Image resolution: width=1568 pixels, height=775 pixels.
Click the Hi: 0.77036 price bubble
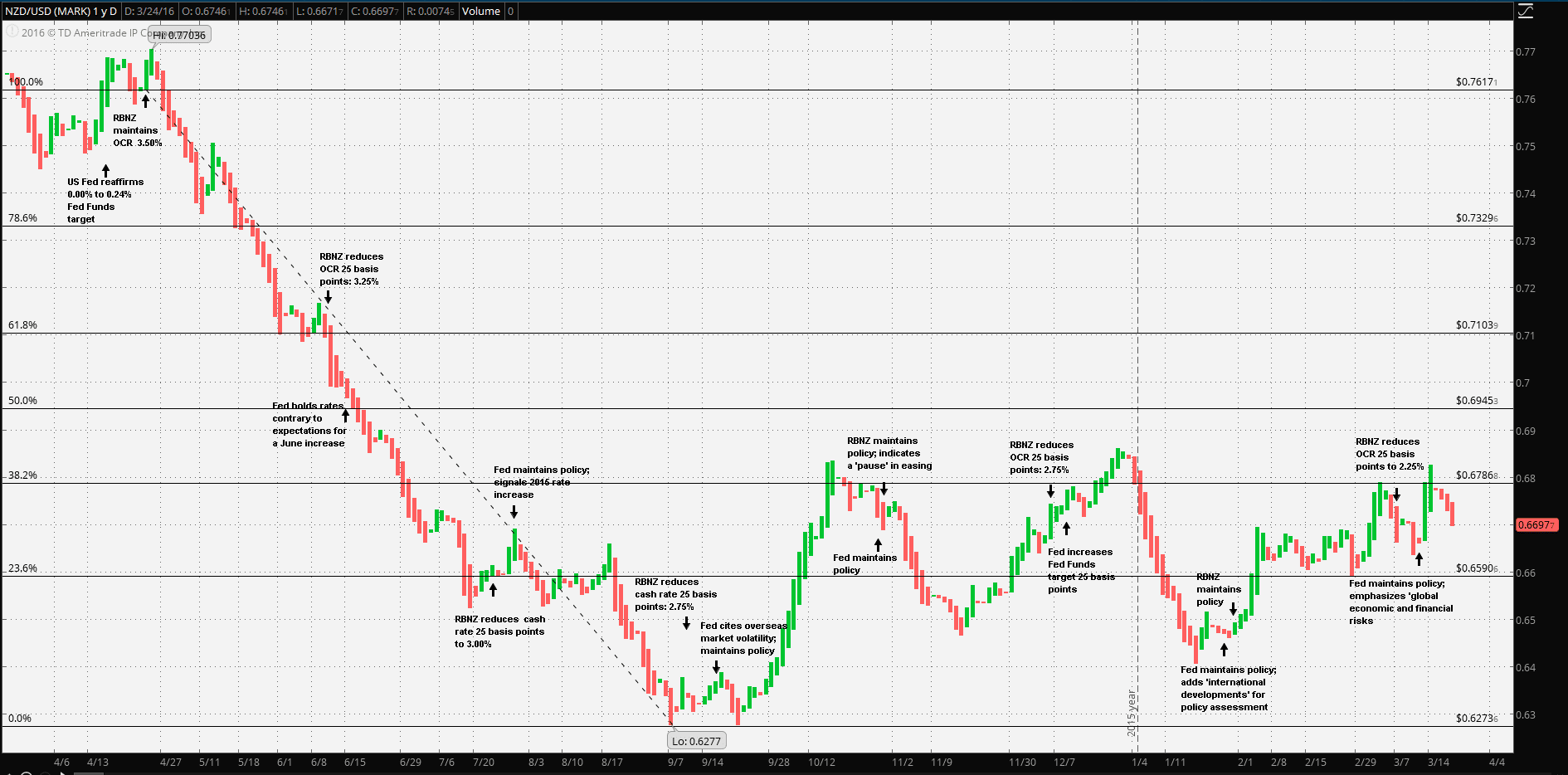click(x=179, y=35)
